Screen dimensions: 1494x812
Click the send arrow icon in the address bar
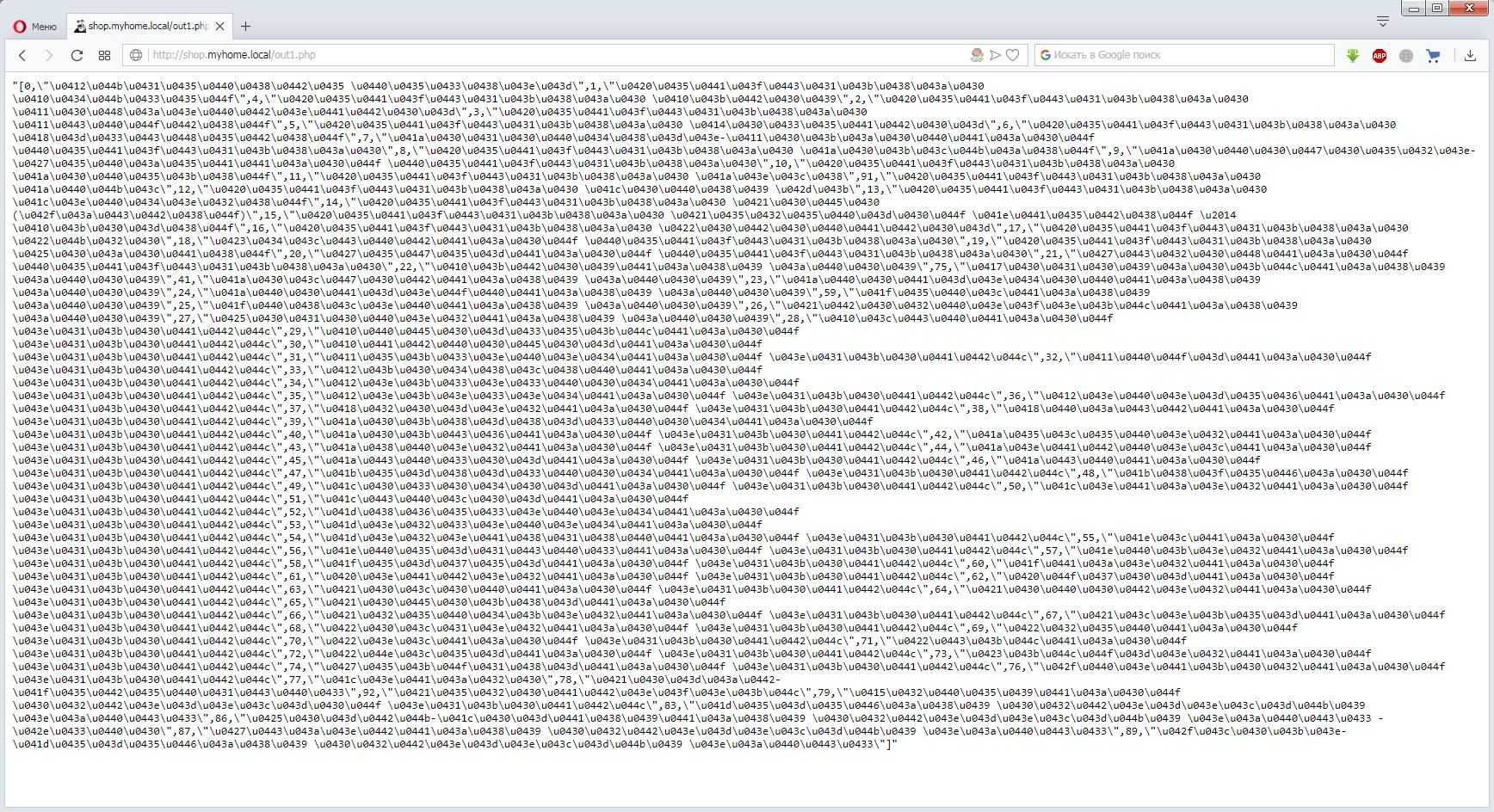995,55
